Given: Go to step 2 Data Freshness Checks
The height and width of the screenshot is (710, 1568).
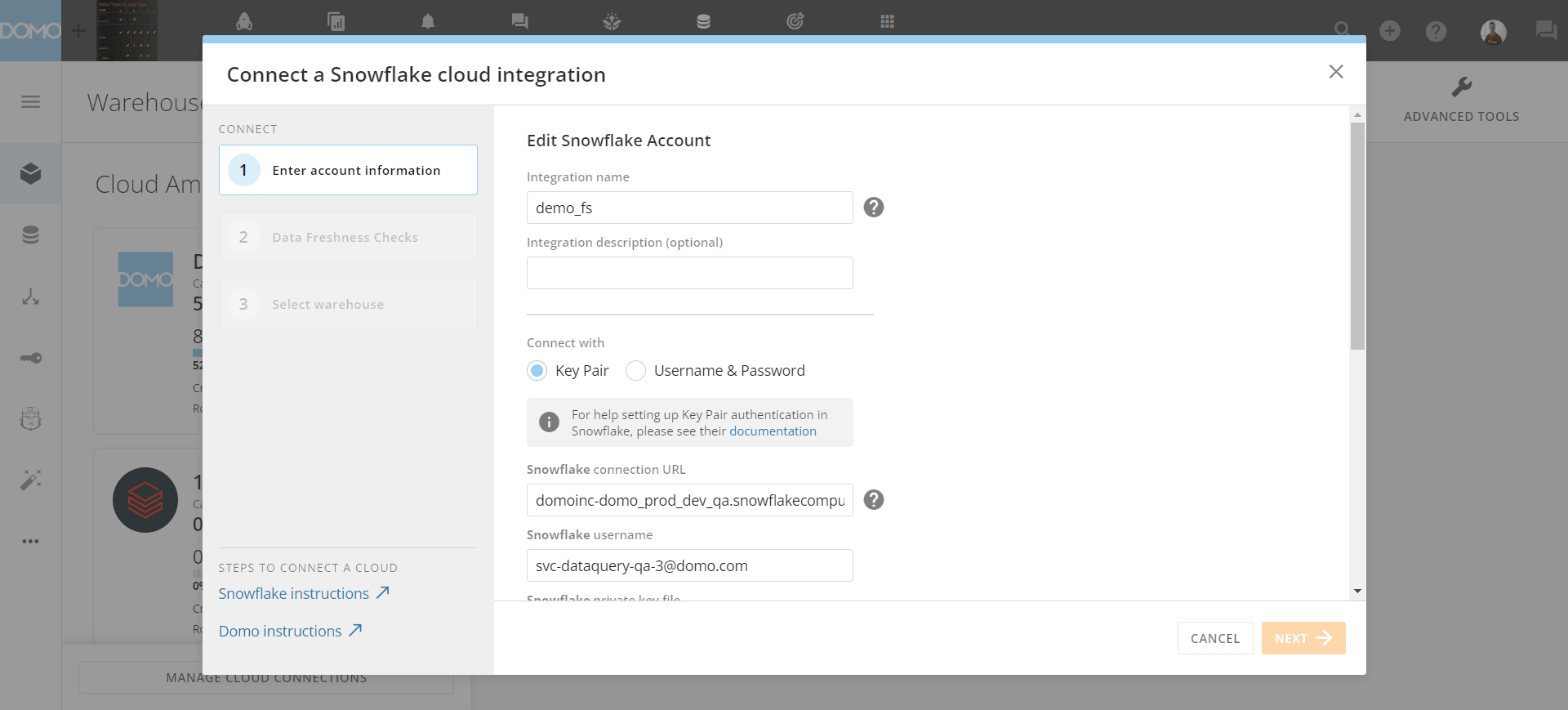Looking at the screenshot, I should pos(348,237).
